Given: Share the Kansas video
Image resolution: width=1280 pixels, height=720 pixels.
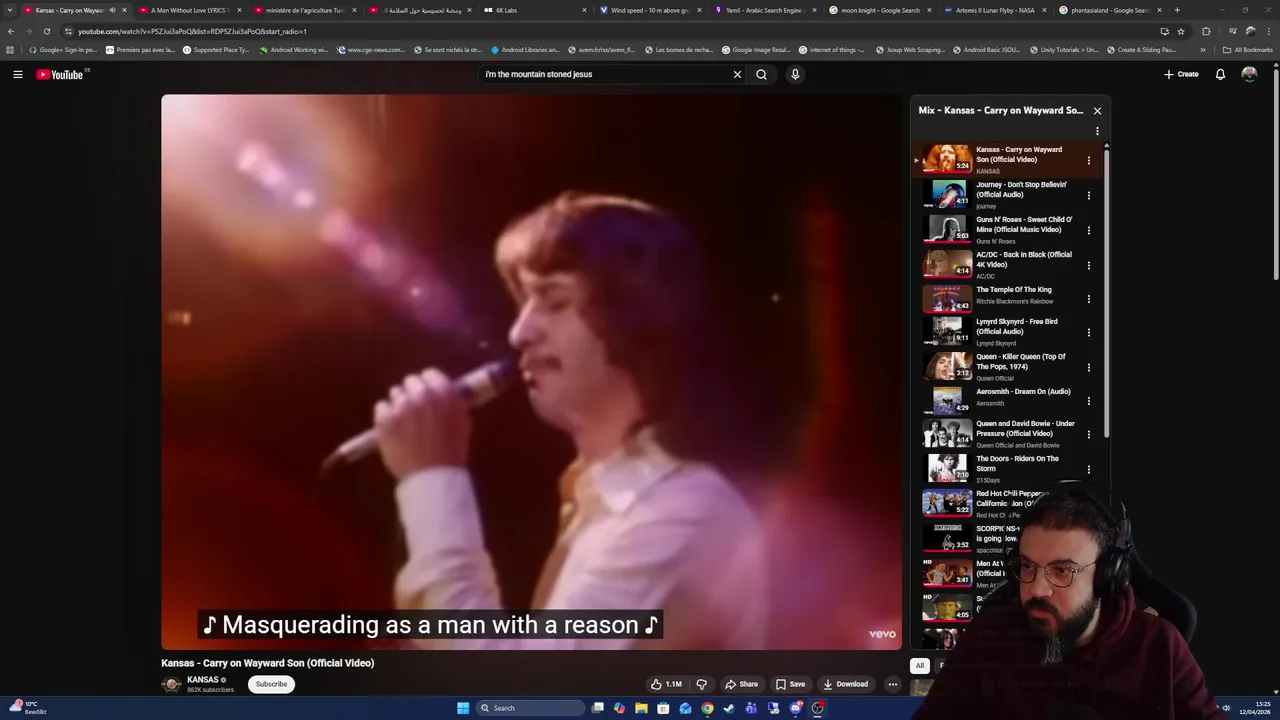Looking at the screenshot, I should [x=741, y=684].
